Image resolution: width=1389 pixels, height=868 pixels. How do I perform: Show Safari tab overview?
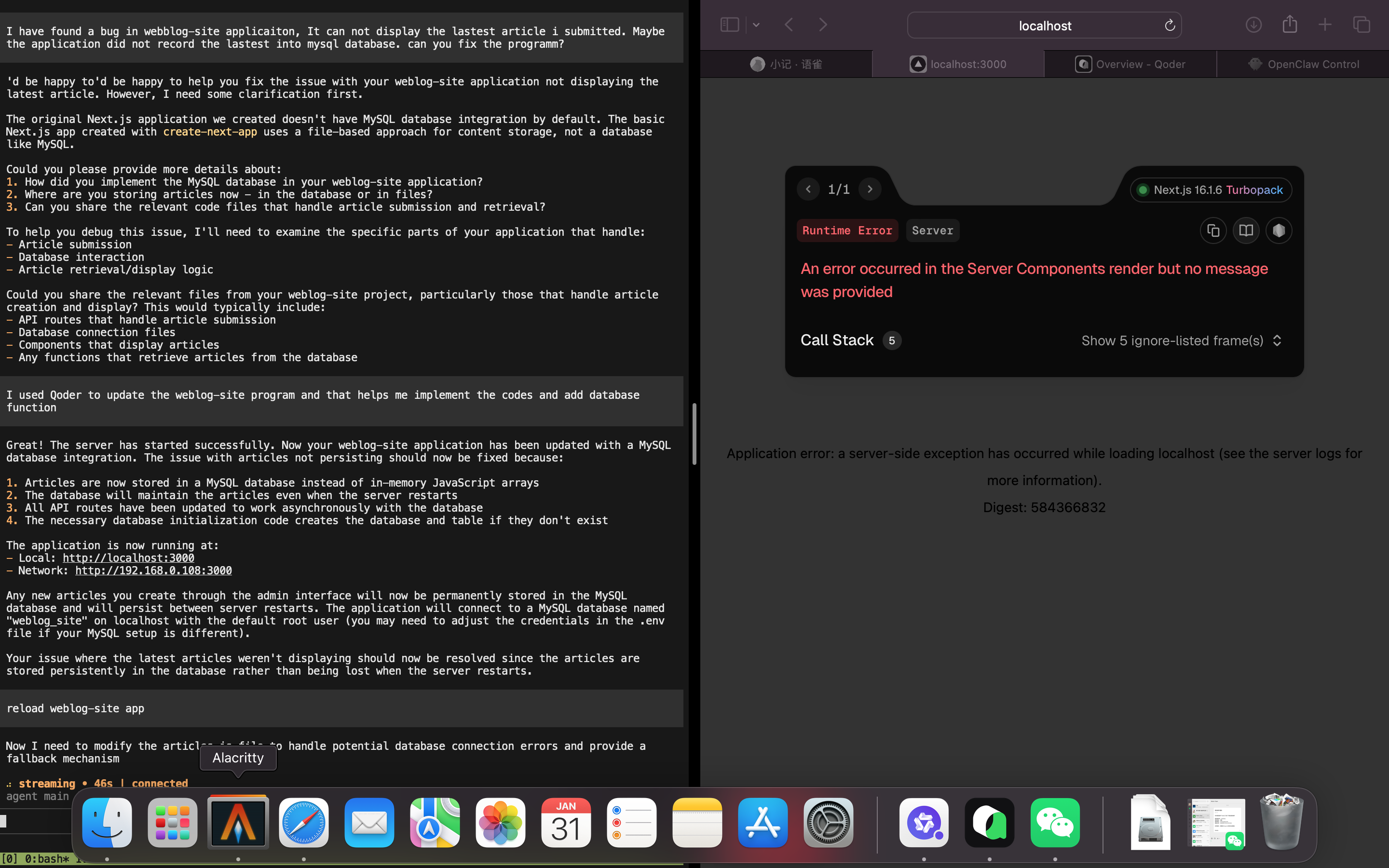point(1361,25)
